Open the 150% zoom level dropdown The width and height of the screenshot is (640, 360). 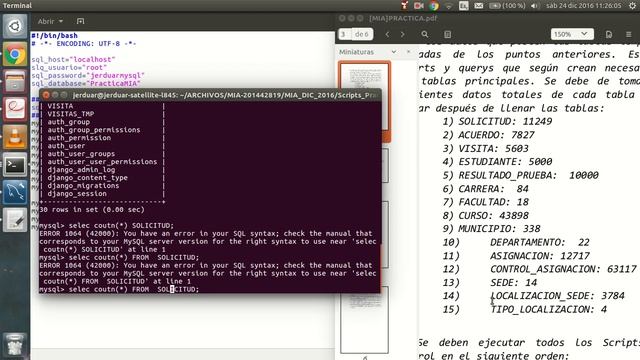(572, 34)
